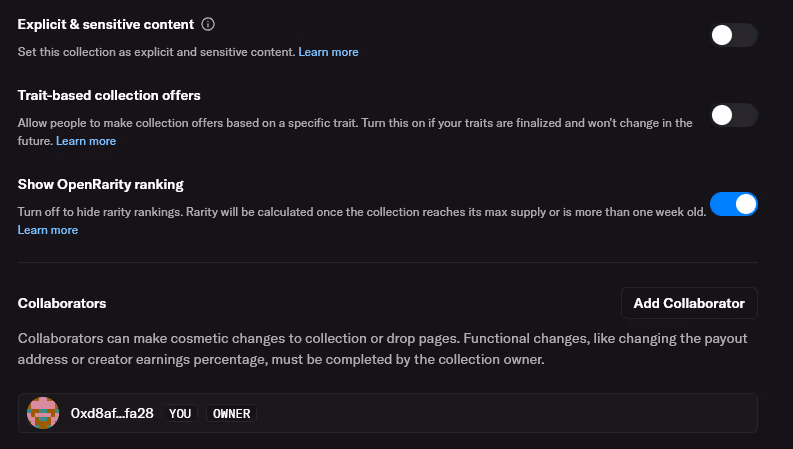This screenshot has height=449, width=793.
Task: Open Learn more link about OpenRarity rankings
Action: (x=48, y=230)
